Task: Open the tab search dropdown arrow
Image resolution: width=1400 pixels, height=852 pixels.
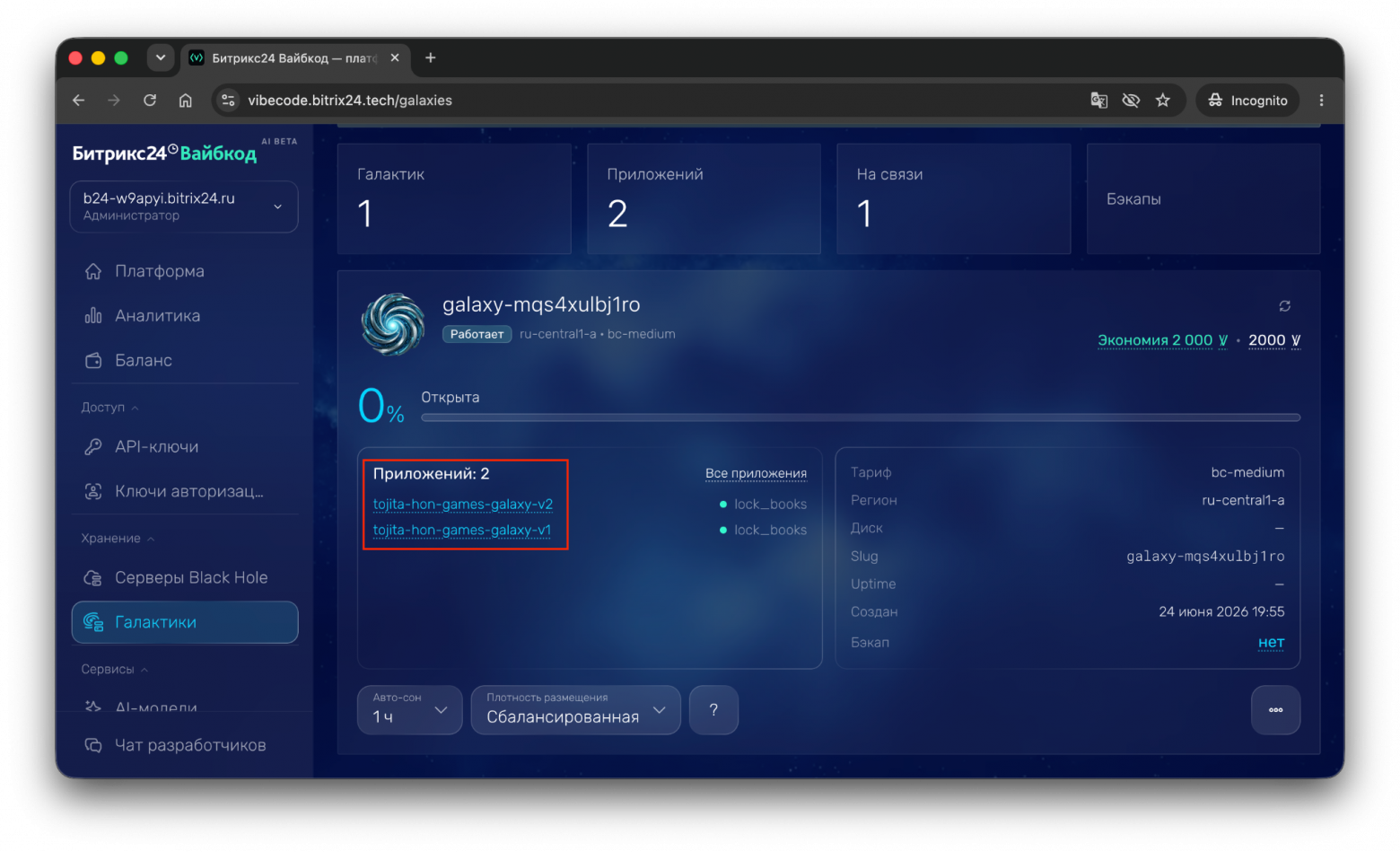Action: point(161,58)
